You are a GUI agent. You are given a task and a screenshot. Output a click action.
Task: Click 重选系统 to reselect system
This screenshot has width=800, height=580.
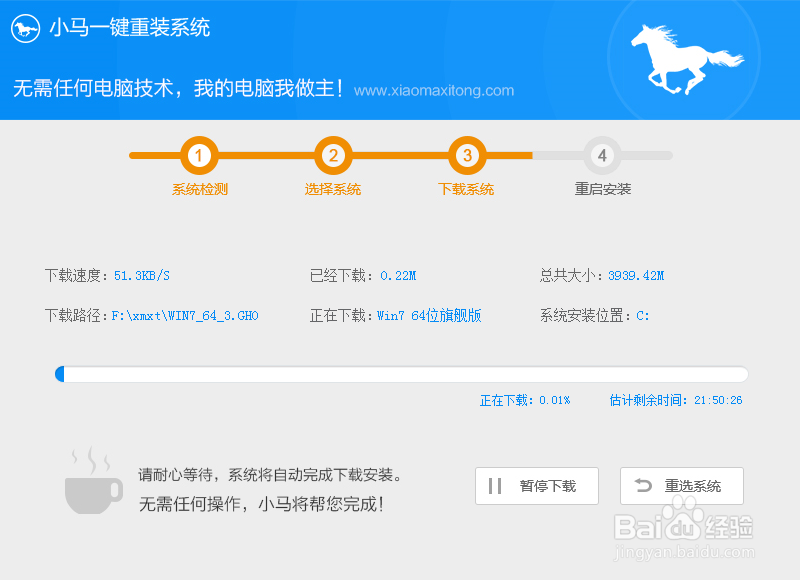coord(682,486)
